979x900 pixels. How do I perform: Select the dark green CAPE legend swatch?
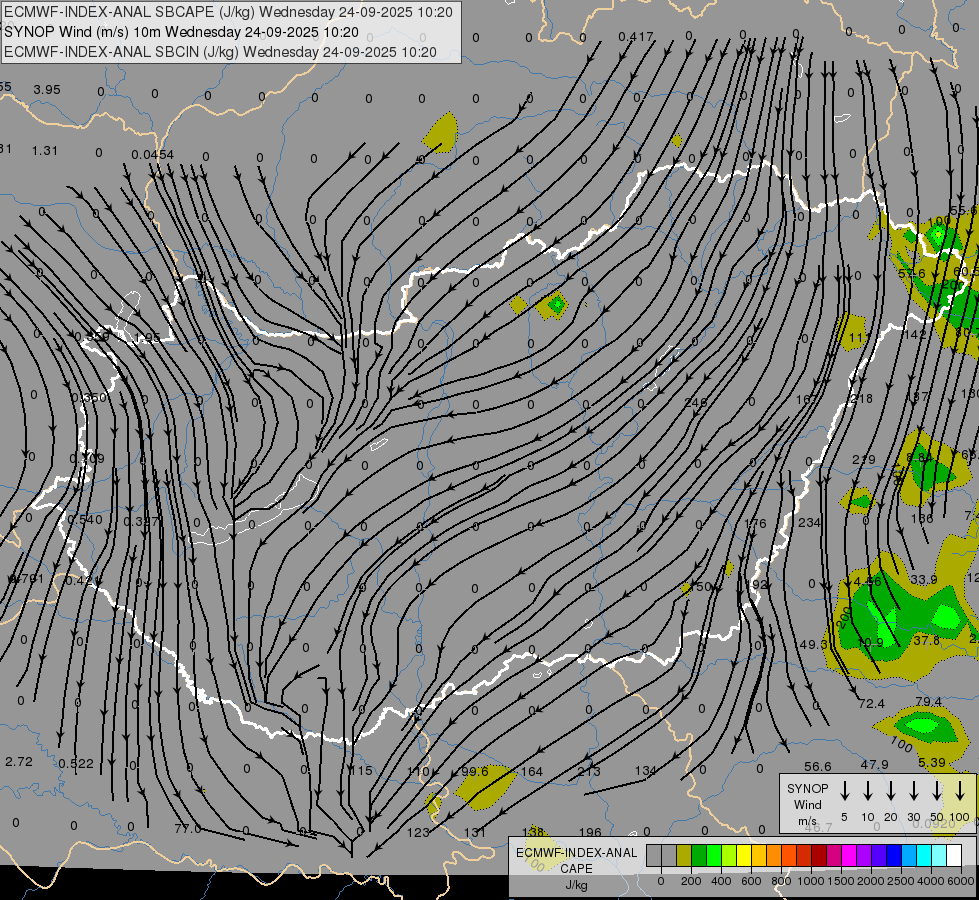pos(699,856)
